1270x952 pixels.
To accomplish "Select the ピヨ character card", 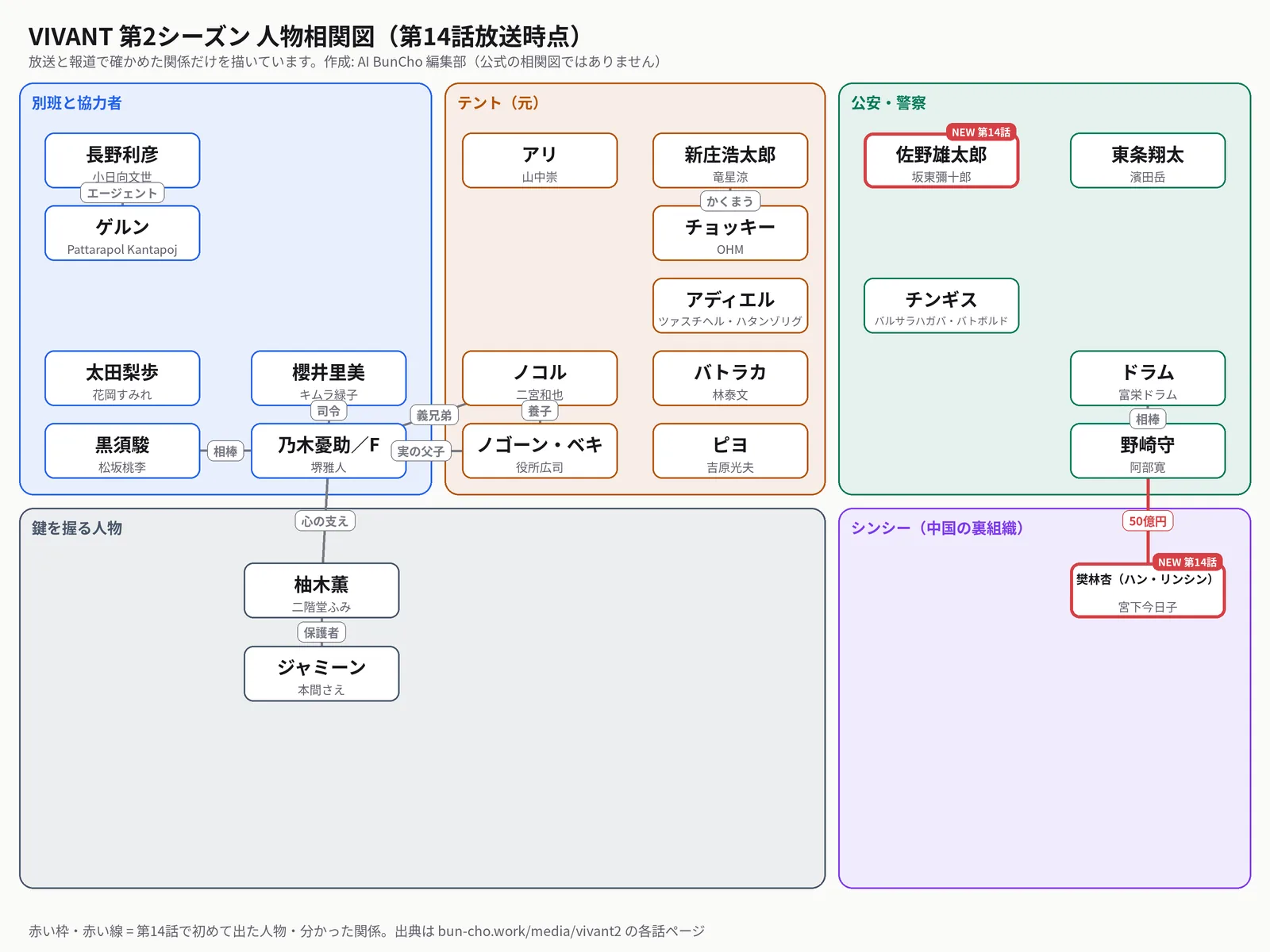I will pyautogui.click(x=730, y=451).
